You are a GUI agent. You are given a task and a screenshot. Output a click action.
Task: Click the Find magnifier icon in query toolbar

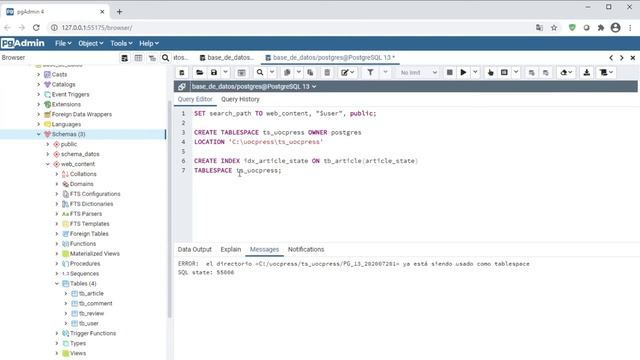click(260, 72)
